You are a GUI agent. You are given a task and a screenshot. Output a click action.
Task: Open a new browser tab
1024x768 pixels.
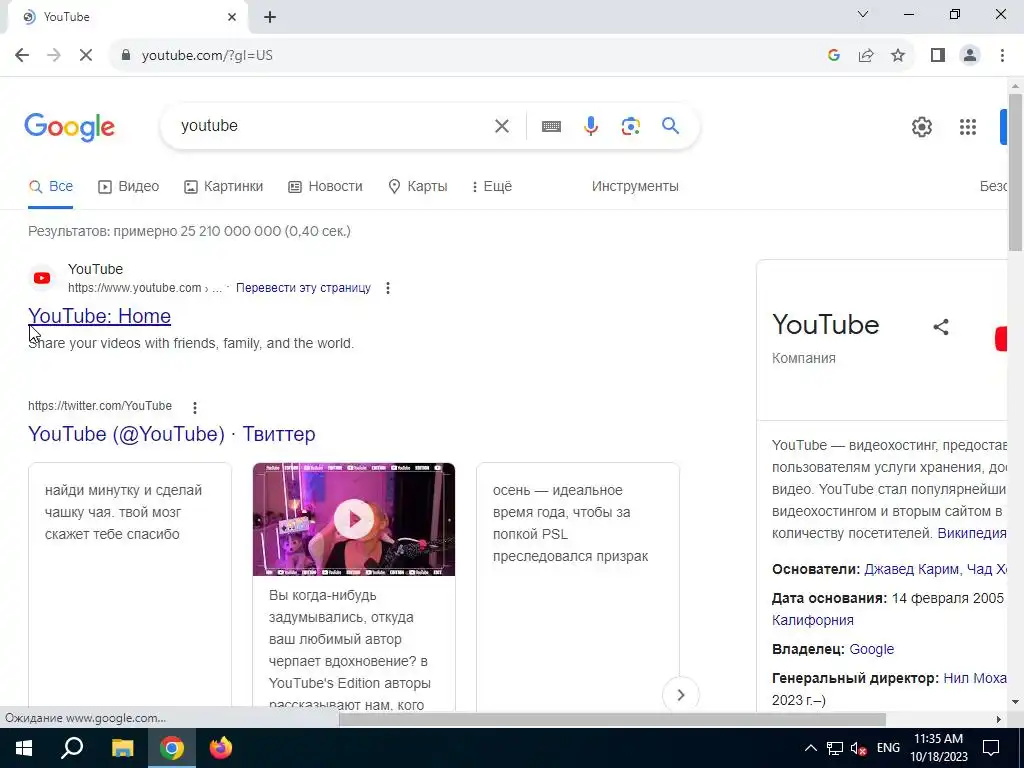270,17
